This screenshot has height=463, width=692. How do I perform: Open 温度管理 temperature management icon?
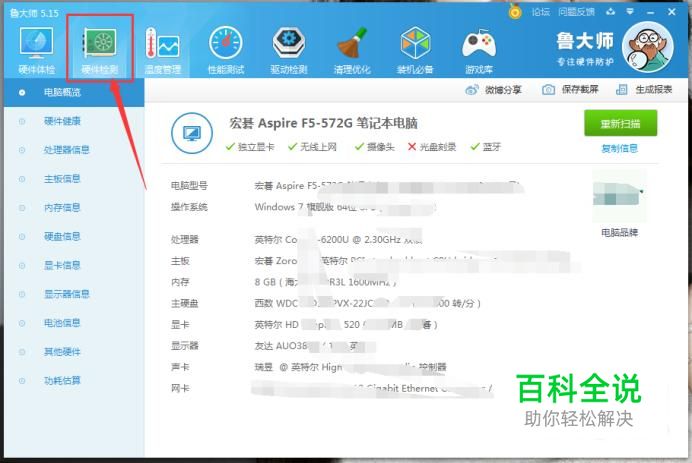(x=162, y=43)
